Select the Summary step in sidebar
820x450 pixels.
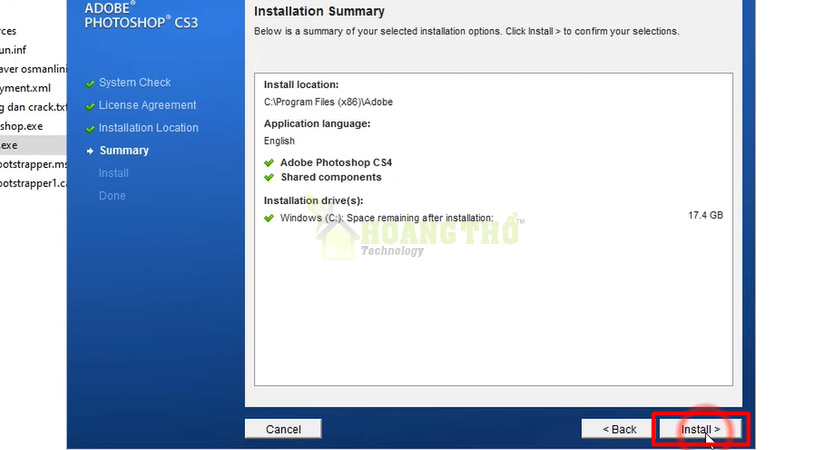124,151
